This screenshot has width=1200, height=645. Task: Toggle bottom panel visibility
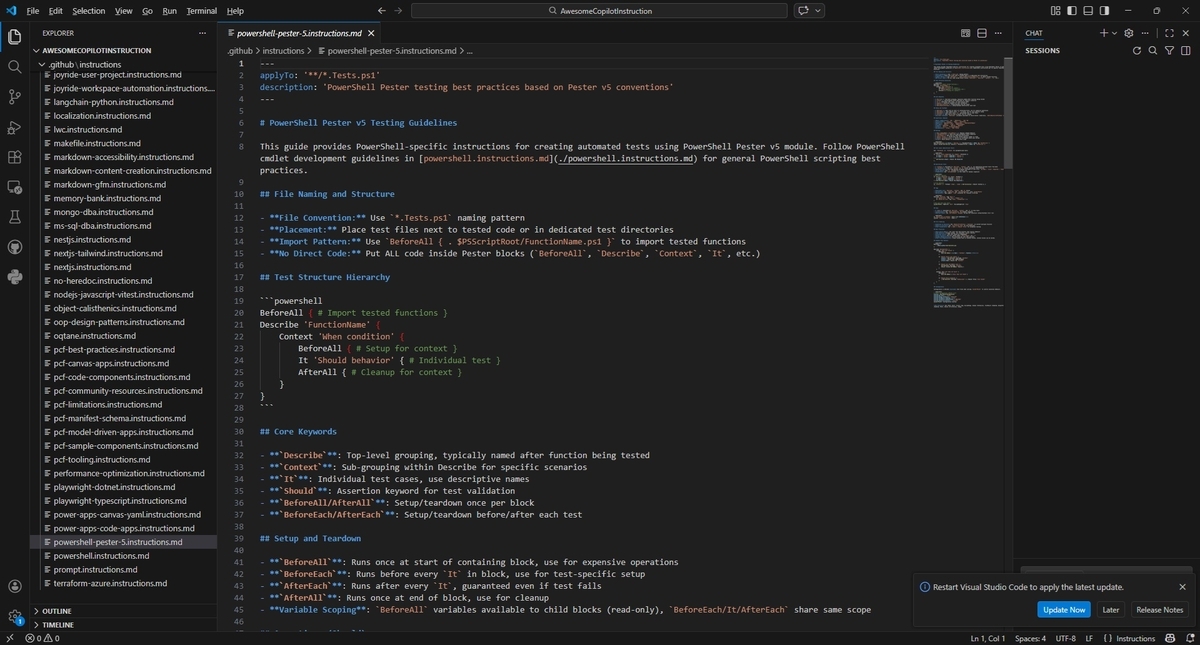click(1089, 11)
